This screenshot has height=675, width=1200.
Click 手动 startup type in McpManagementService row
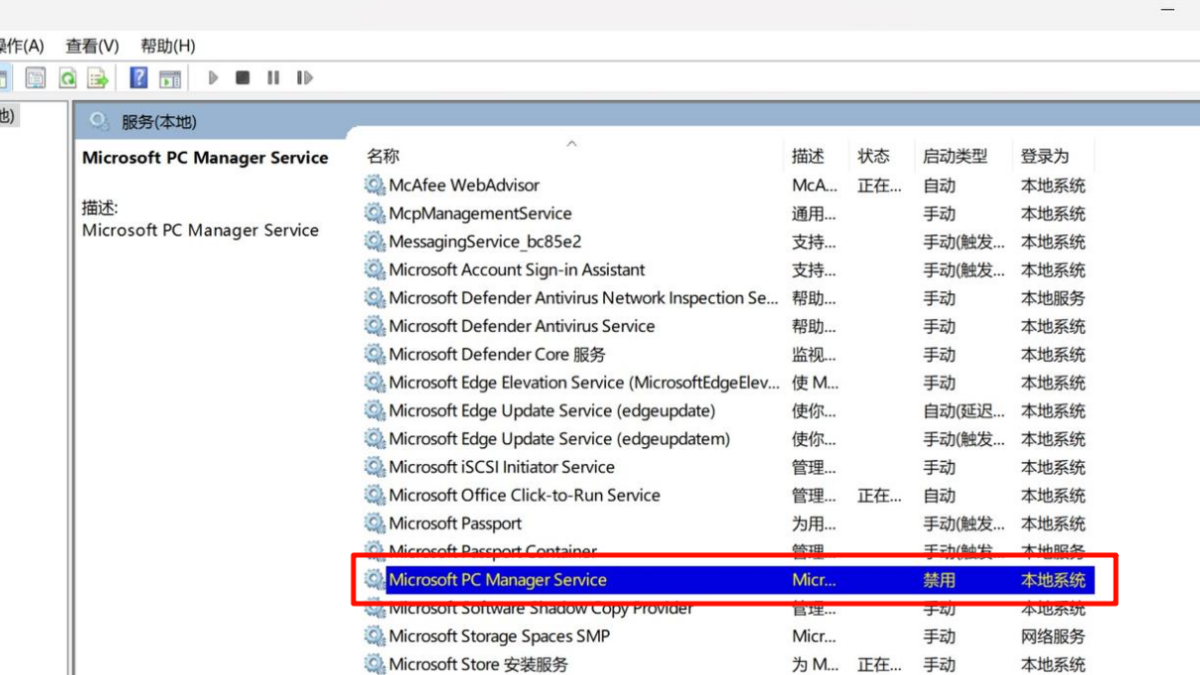click(x=939, y=213)
